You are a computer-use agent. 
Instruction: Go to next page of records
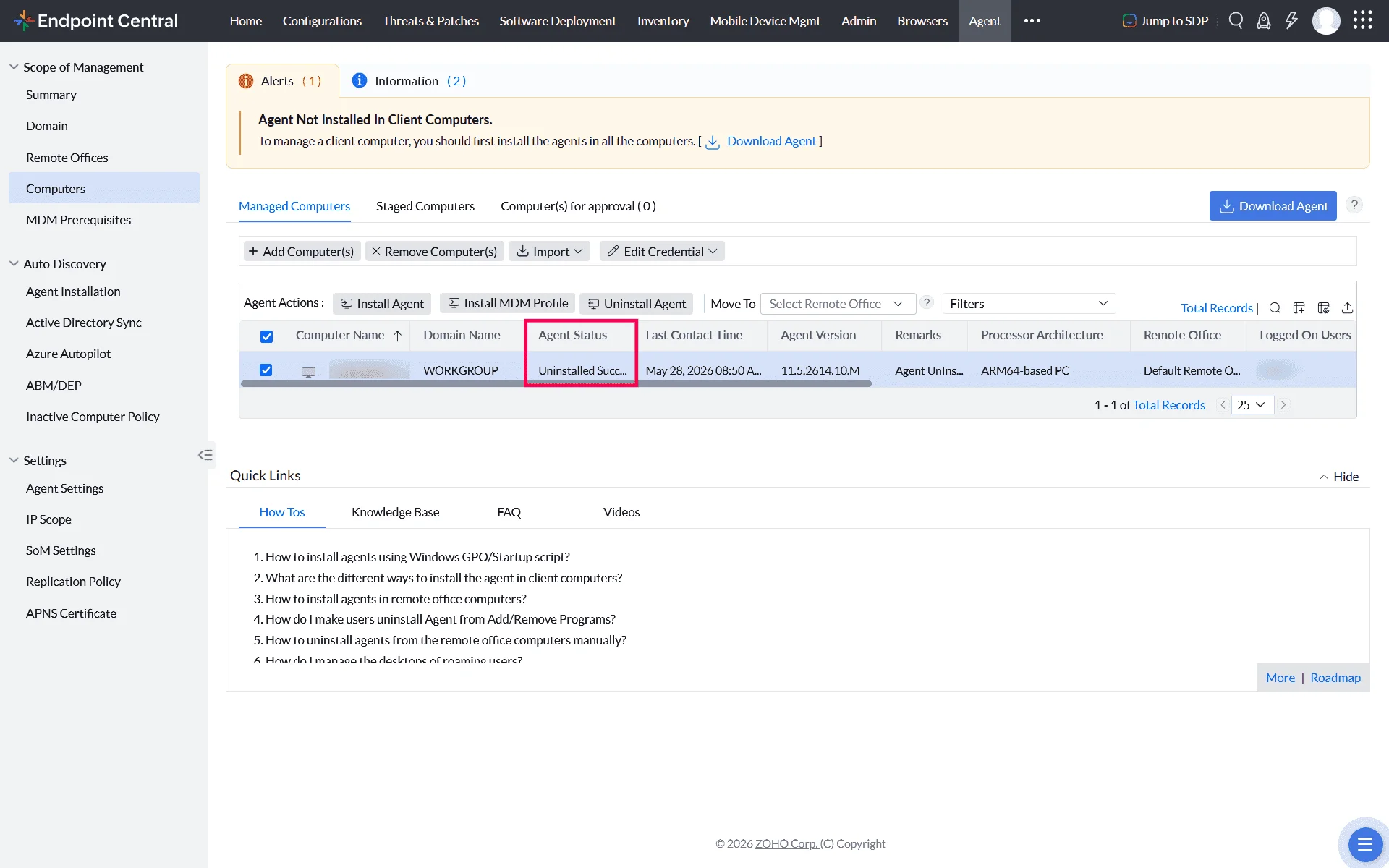1283,405
